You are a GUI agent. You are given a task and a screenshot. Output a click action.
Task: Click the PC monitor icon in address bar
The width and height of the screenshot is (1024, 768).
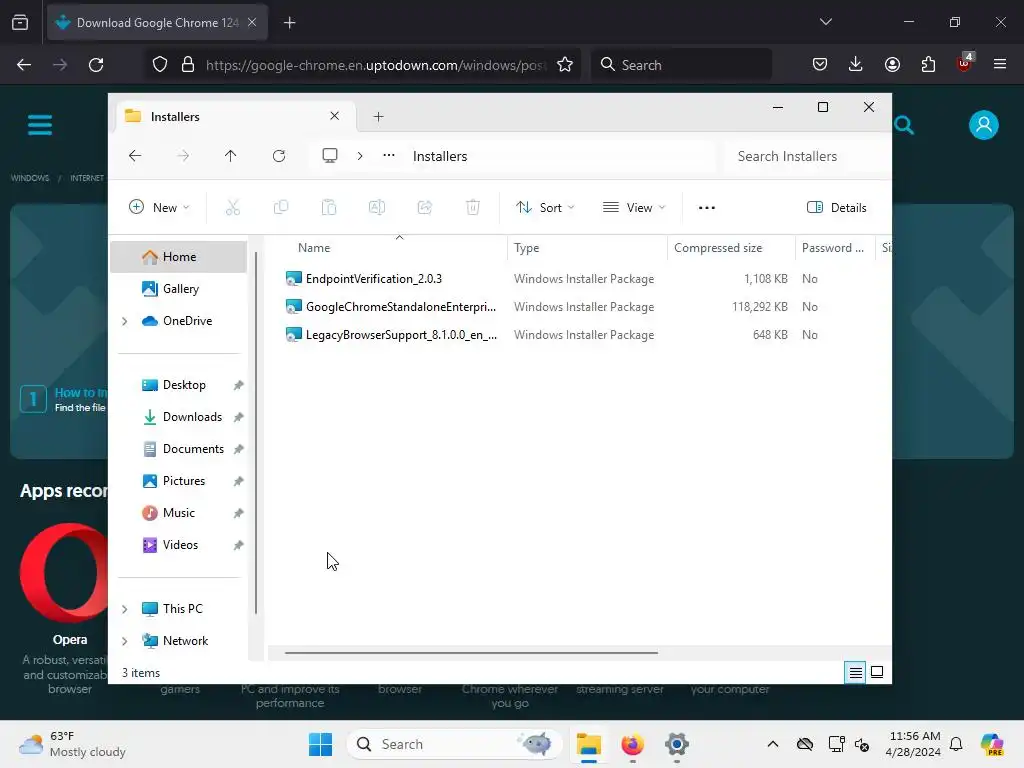330,155
